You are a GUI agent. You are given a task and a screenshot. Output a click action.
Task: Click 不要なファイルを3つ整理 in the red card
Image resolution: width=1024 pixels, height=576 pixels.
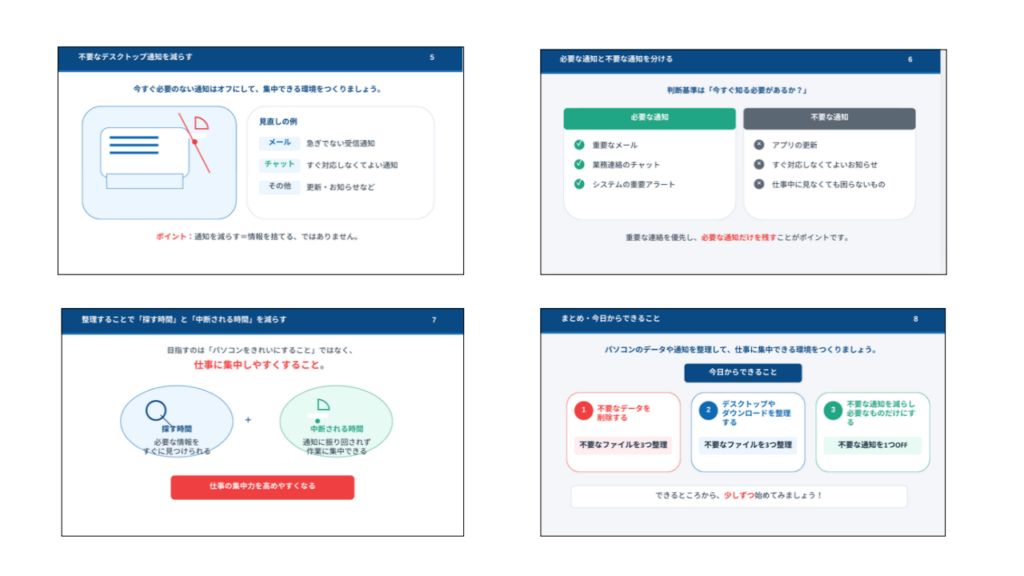click(623, 445)
